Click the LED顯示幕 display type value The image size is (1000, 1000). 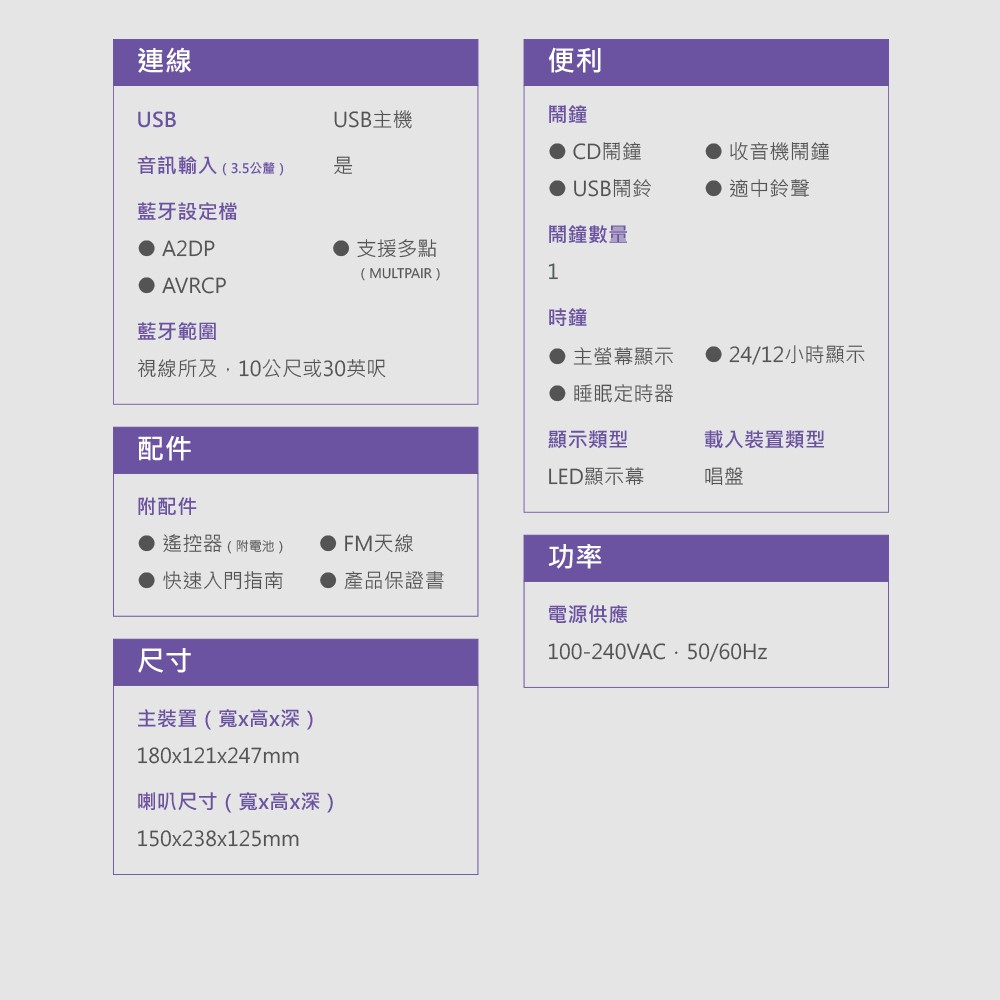[x=596, y=477]
